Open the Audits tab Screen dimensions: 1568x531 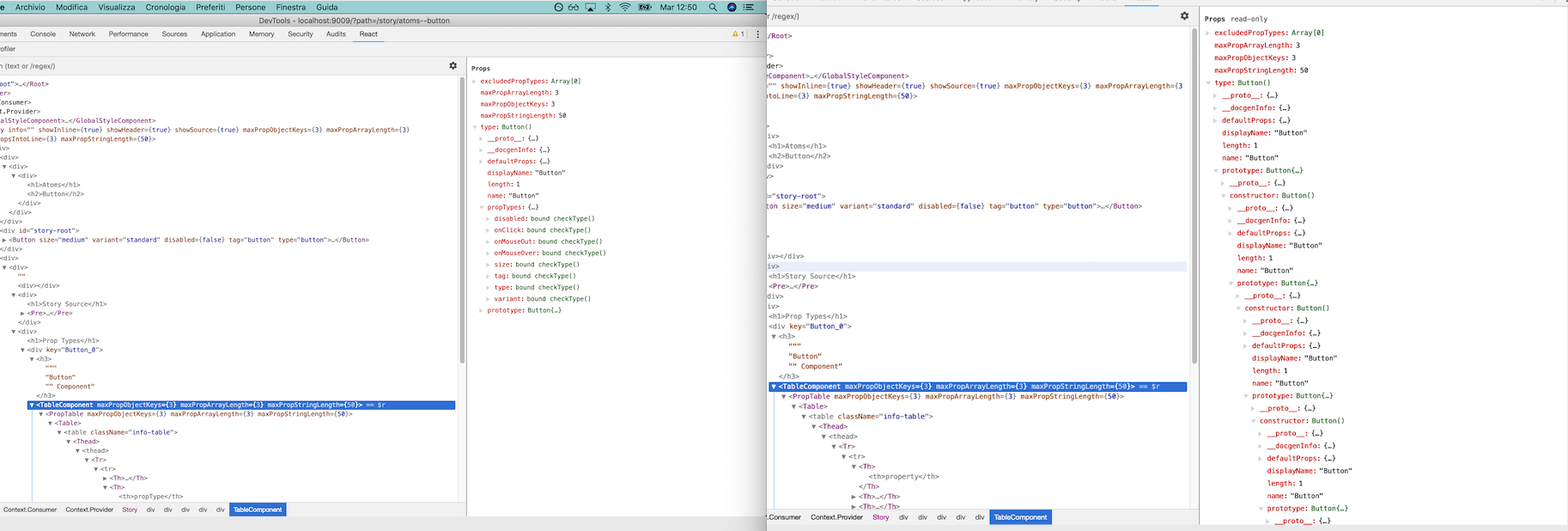tap(336, 34)
